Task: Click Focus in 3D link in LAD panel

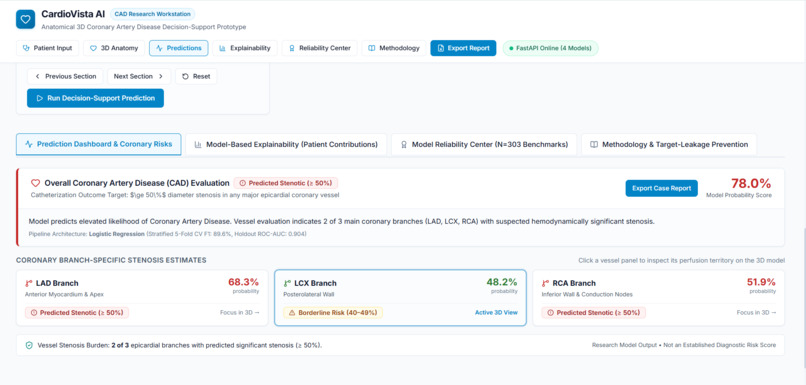Action: [240, 313]
